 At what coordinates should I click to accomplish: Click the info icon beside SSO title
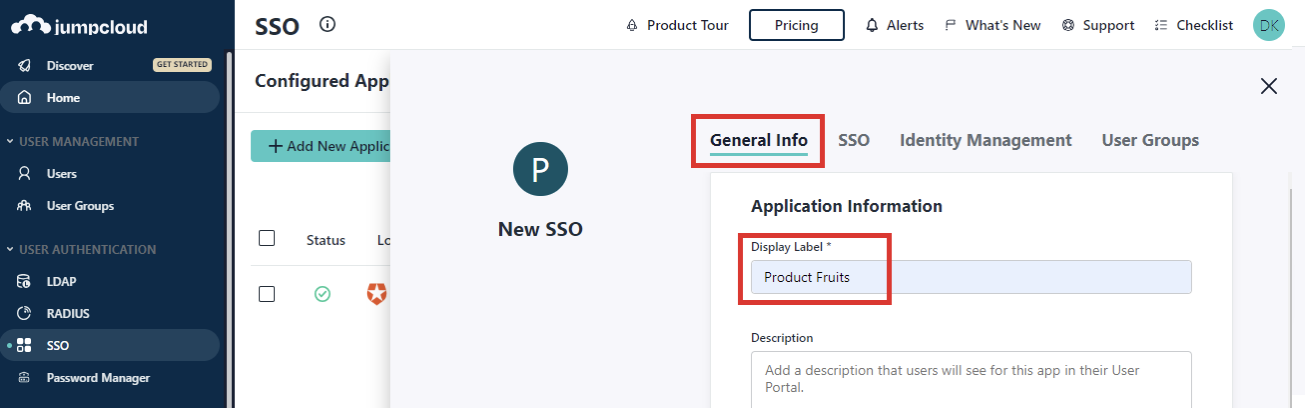327,24
